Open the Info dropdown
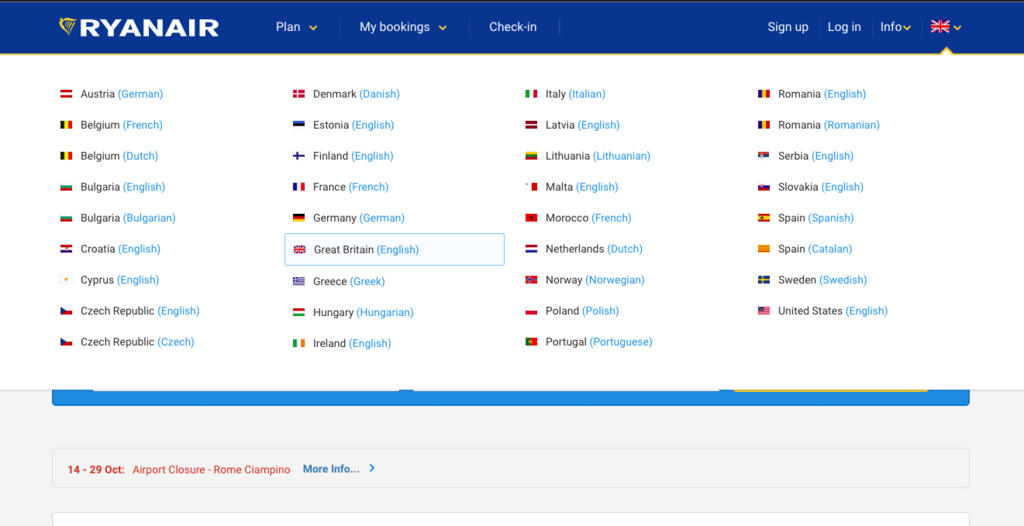The width and height of the screenshot is (1024, 526). [895, 27]
